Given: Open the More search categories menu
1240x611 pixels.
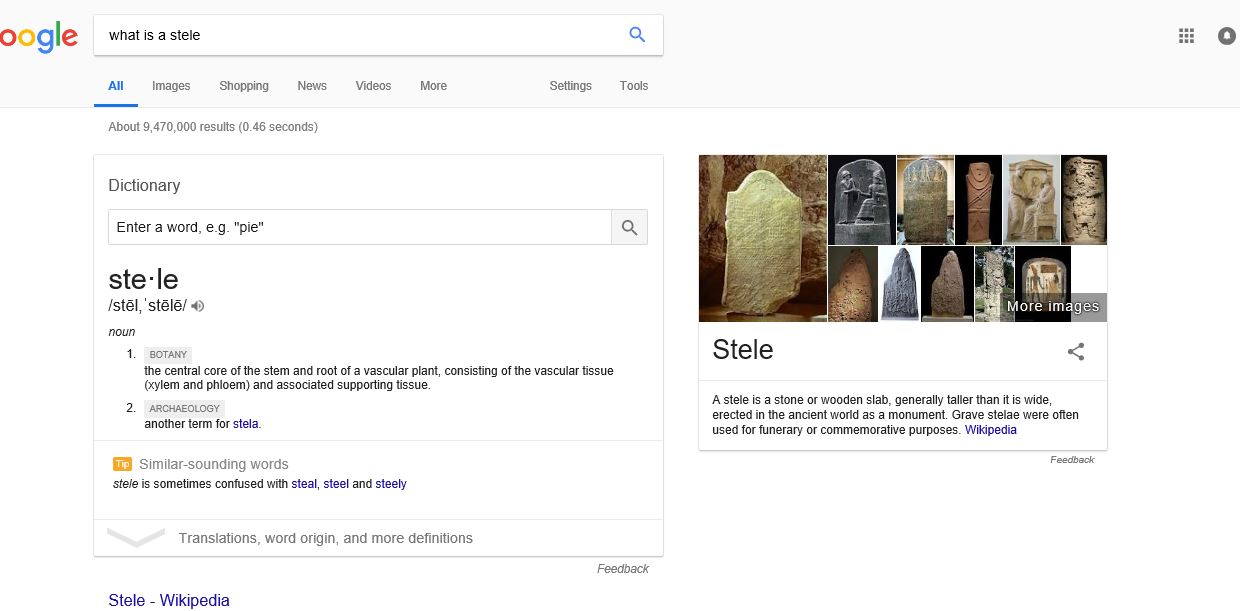Looking at the screenshot, I should (433, 86).
